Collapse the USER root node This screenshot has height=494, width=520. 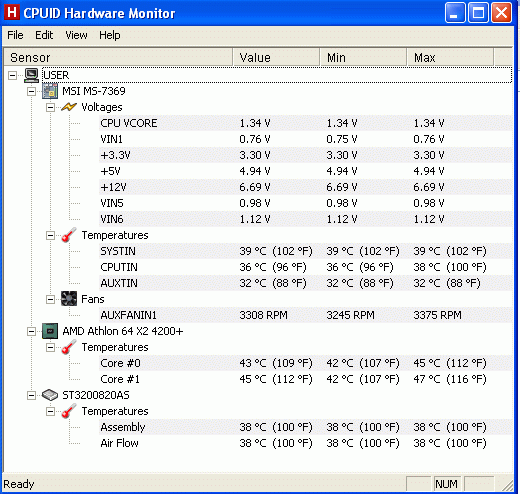pyautogui.click(x=12, y=75)
